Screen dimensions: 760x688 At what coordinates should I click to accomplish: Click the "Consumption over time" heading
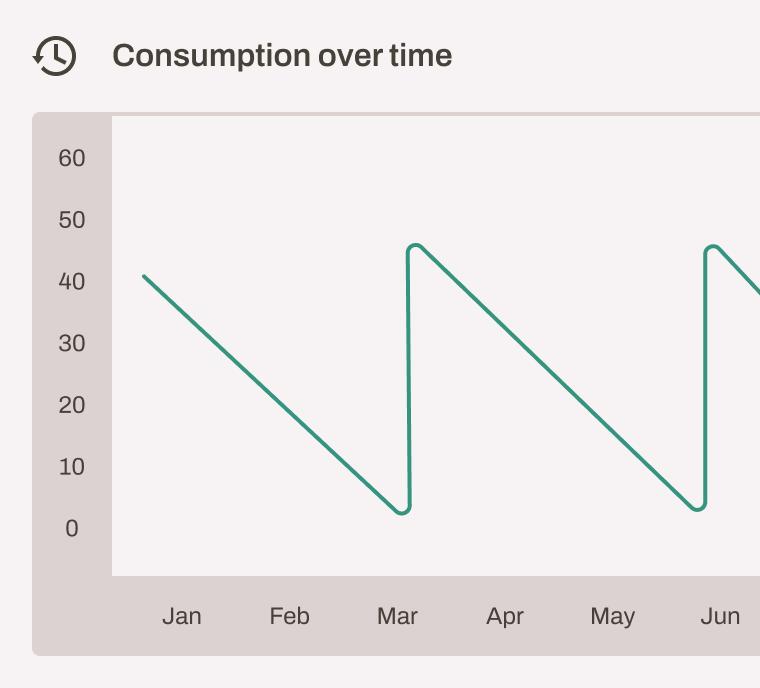coord(282,56)
